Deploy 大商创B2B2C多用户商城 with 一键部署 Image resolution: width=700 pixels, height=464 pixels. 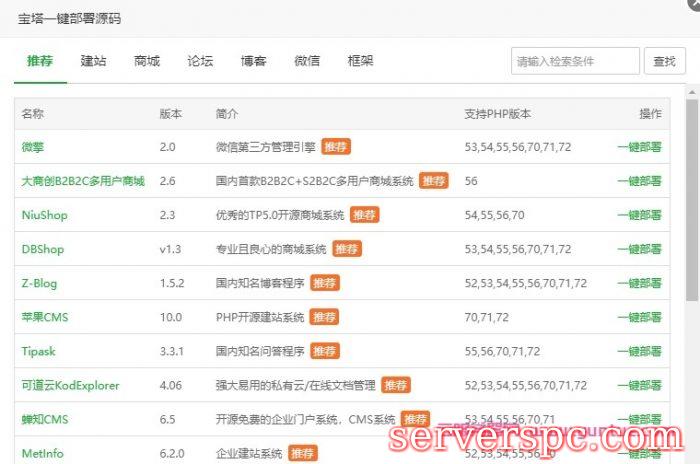click(x=639, y=181)
